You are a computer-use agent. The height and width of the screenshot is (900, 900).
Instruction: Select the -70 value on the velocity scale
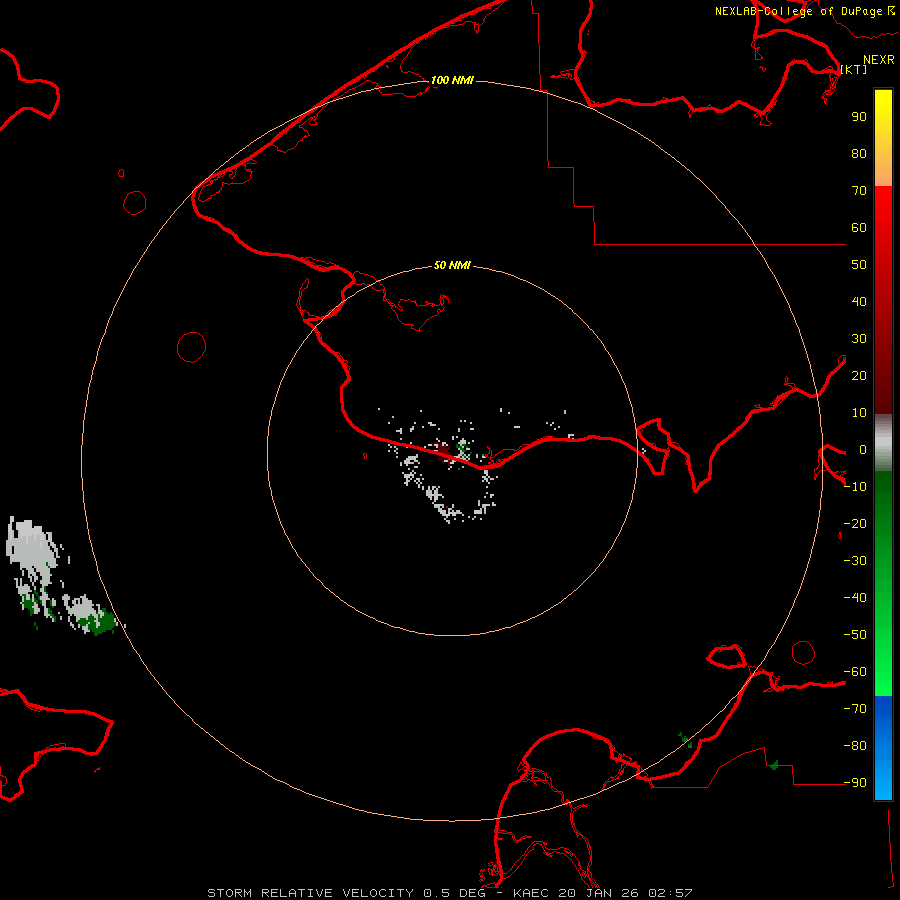click(855, 708)
